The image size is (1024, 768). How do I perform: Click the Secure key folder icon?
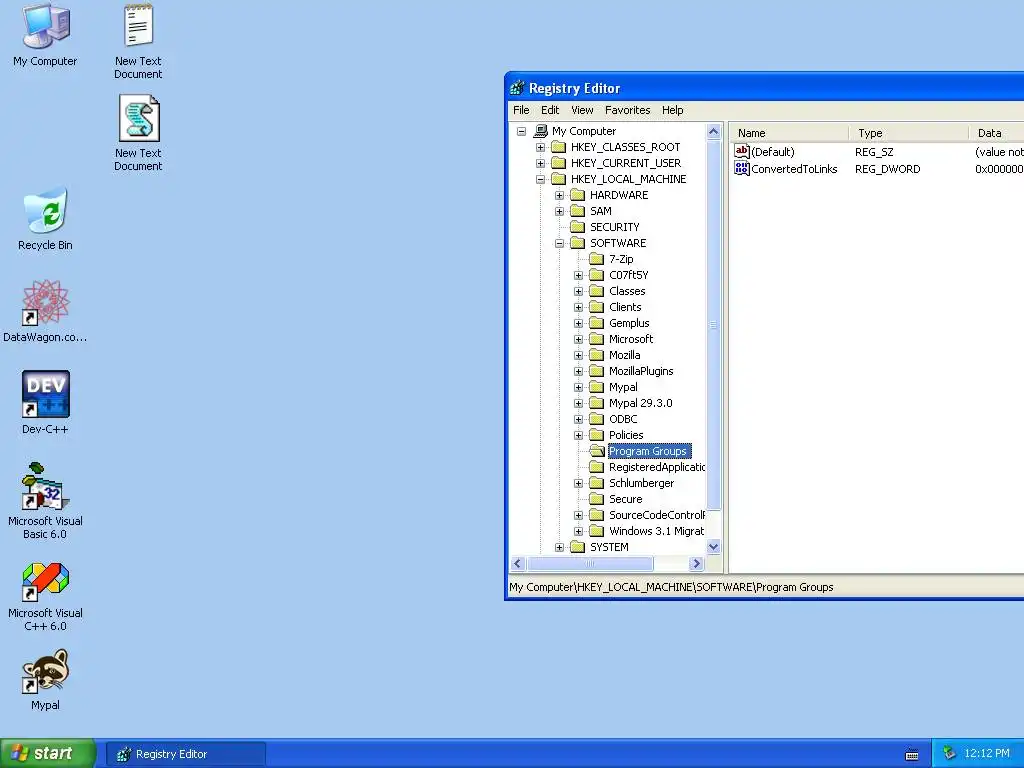(x=596, y=499)
